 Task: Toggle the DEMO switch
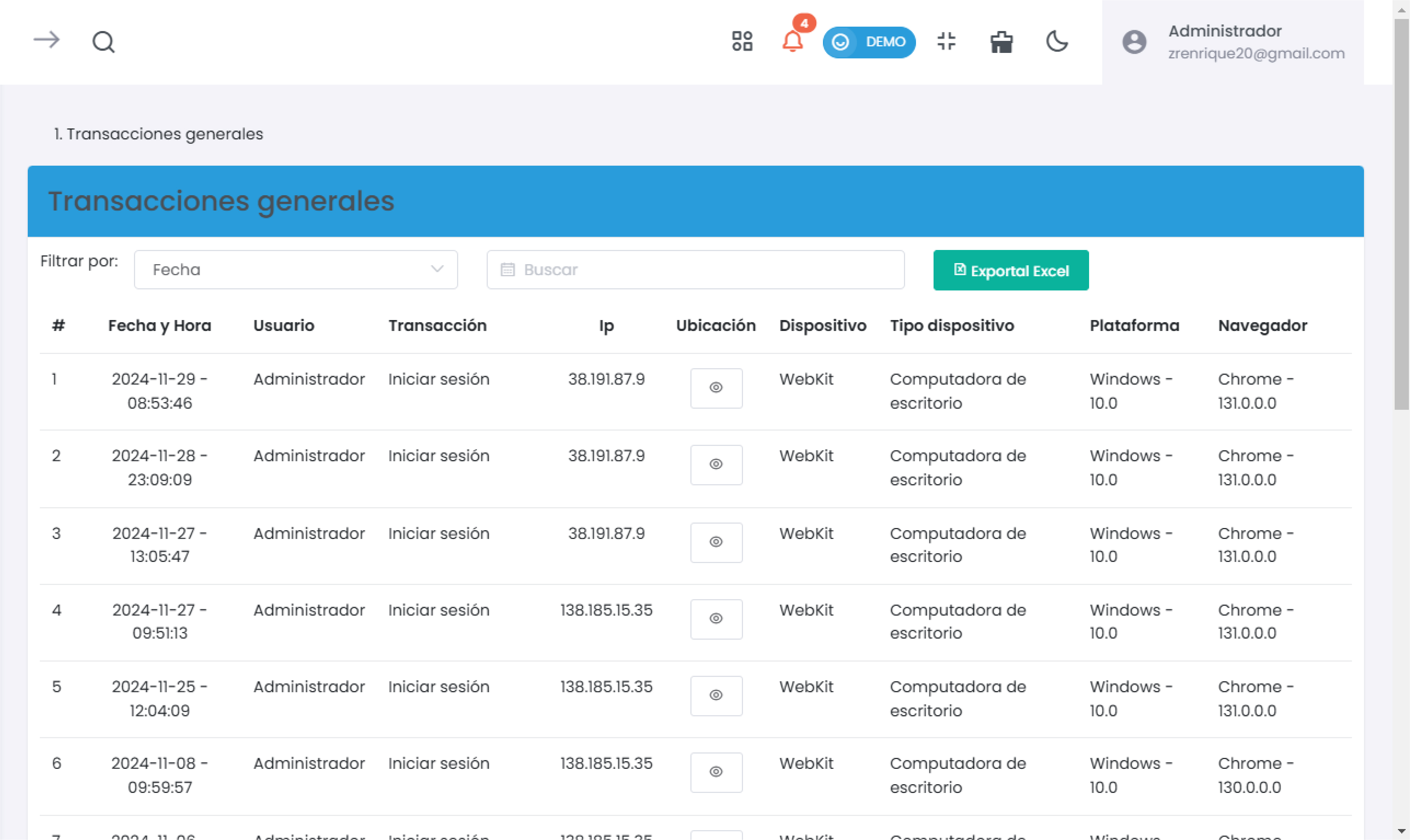pos(869,42)
